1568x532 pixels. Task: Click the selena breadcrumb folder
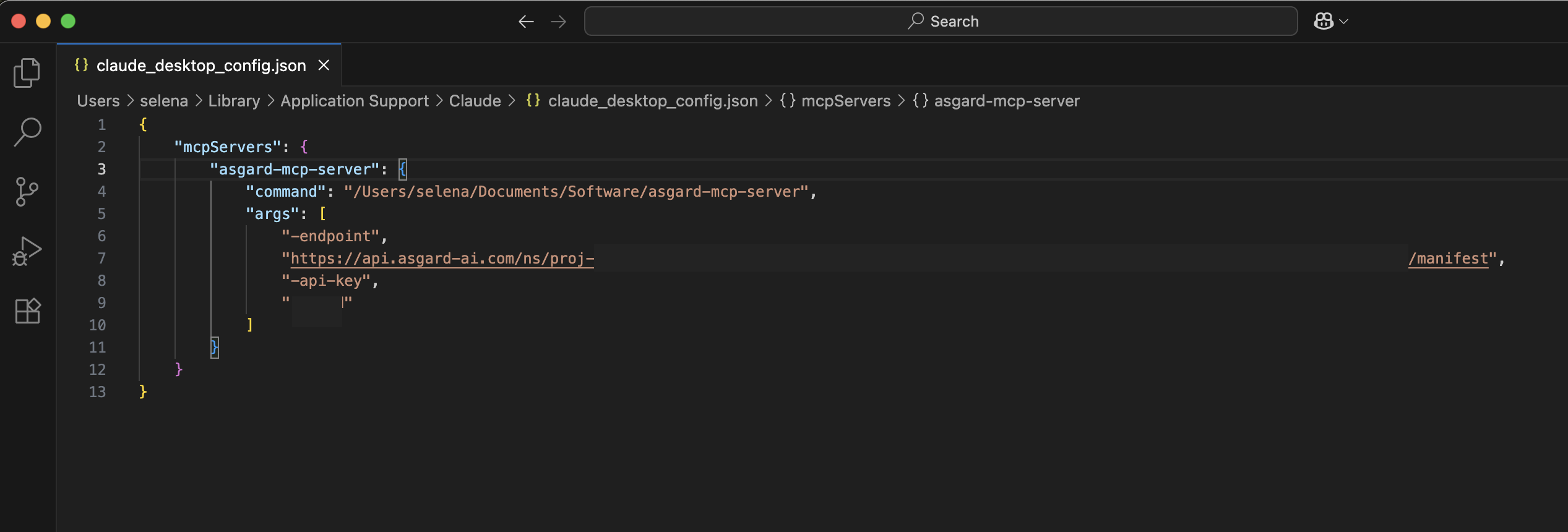[163, 101]
